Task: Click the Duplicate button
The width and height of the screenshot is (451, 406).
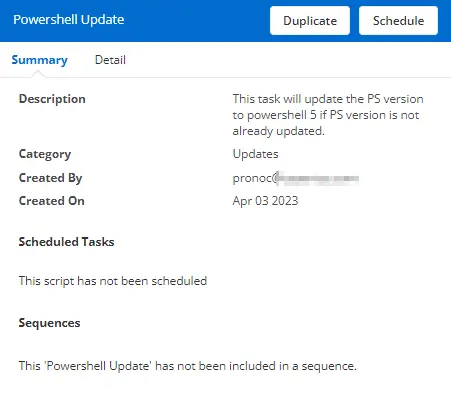Action: tap(310, 21)
